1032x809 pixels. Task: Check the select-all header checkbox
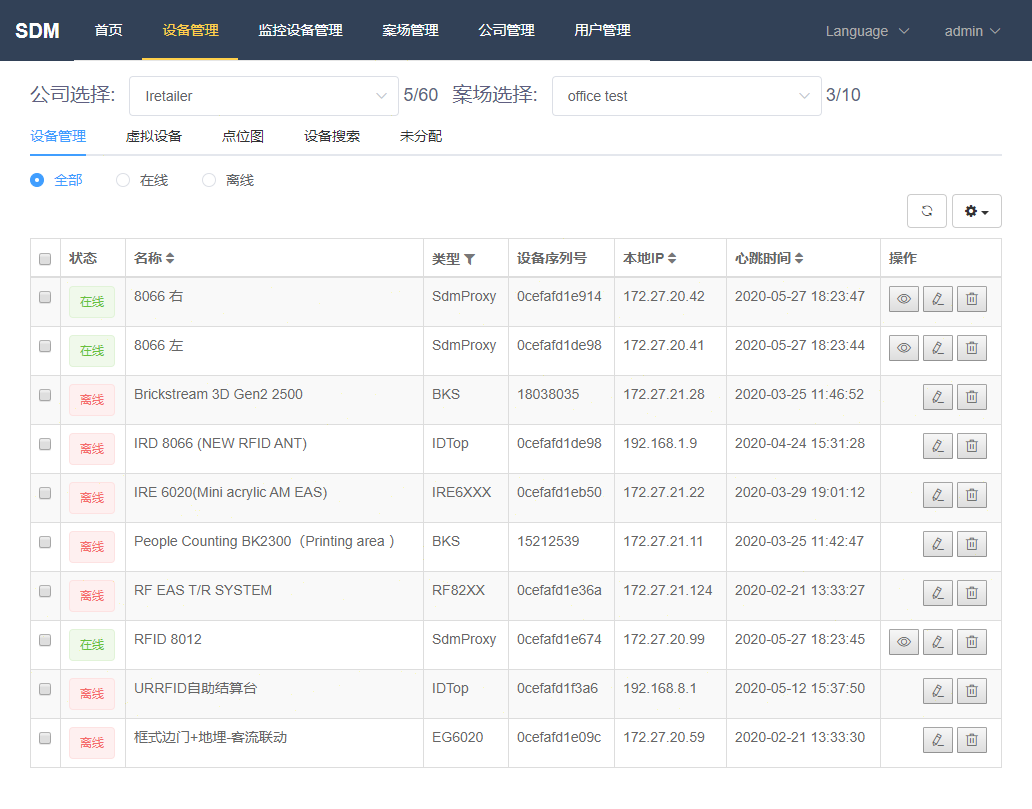tap(45, 259)
